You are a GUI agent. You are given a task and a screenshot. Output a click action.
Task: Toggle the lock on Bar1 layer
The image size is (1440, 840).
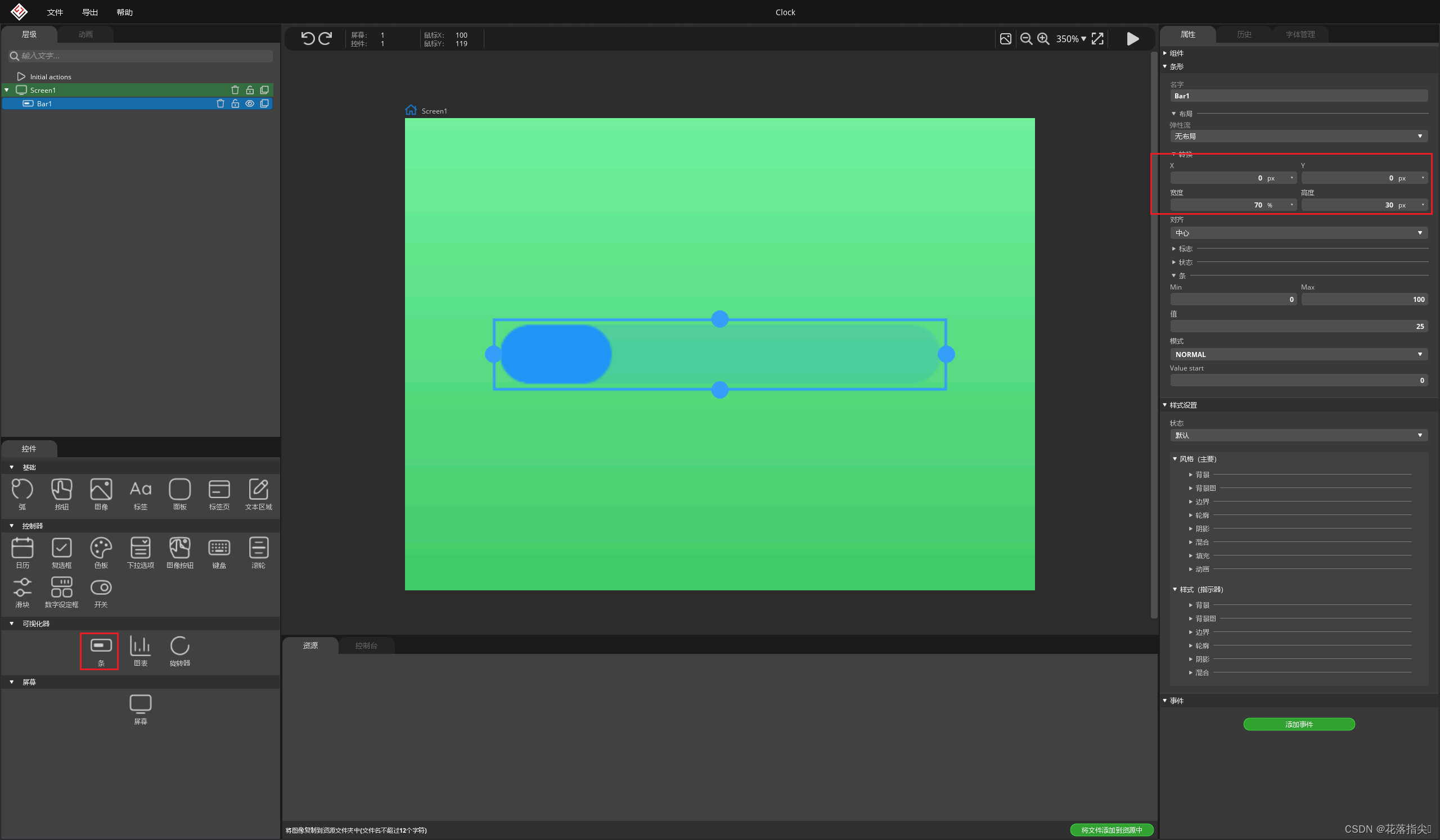(x=235, y=104)
